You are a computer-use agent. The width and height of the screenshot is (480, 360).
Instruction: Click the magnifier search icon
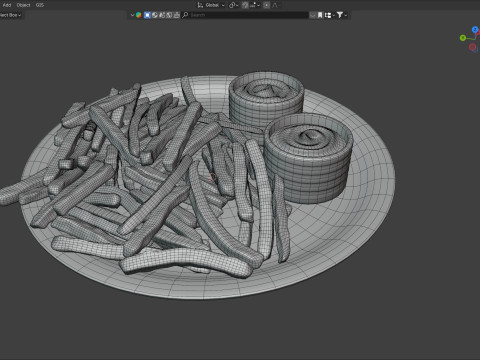(186, 15)
